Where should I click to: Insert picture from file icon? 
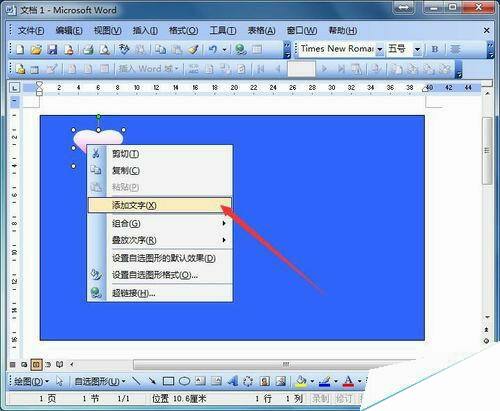click(281, 381)
